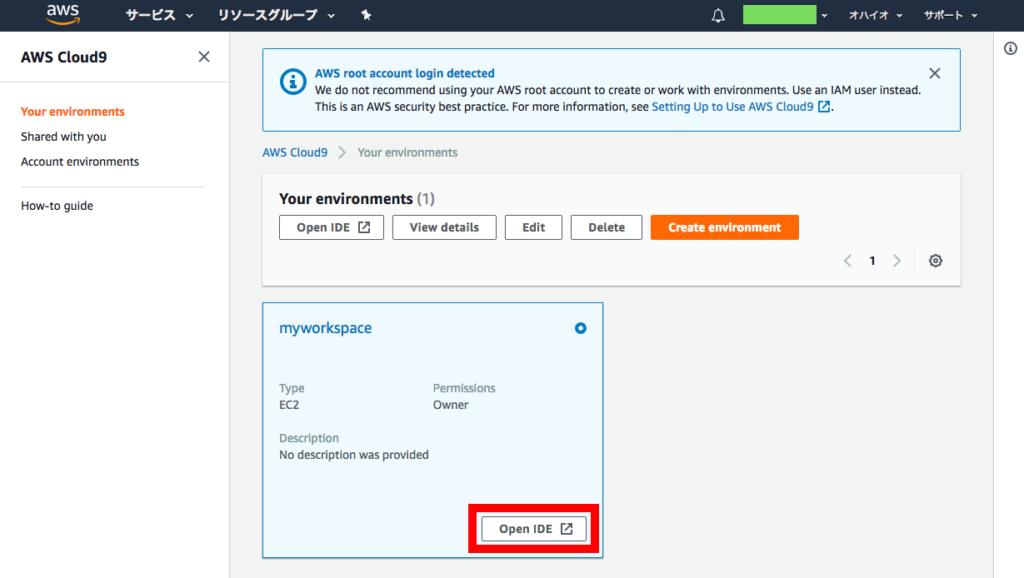This screenshot has height=578, width=1024.
Task: Open the How-to guide link
Action: 57,206
